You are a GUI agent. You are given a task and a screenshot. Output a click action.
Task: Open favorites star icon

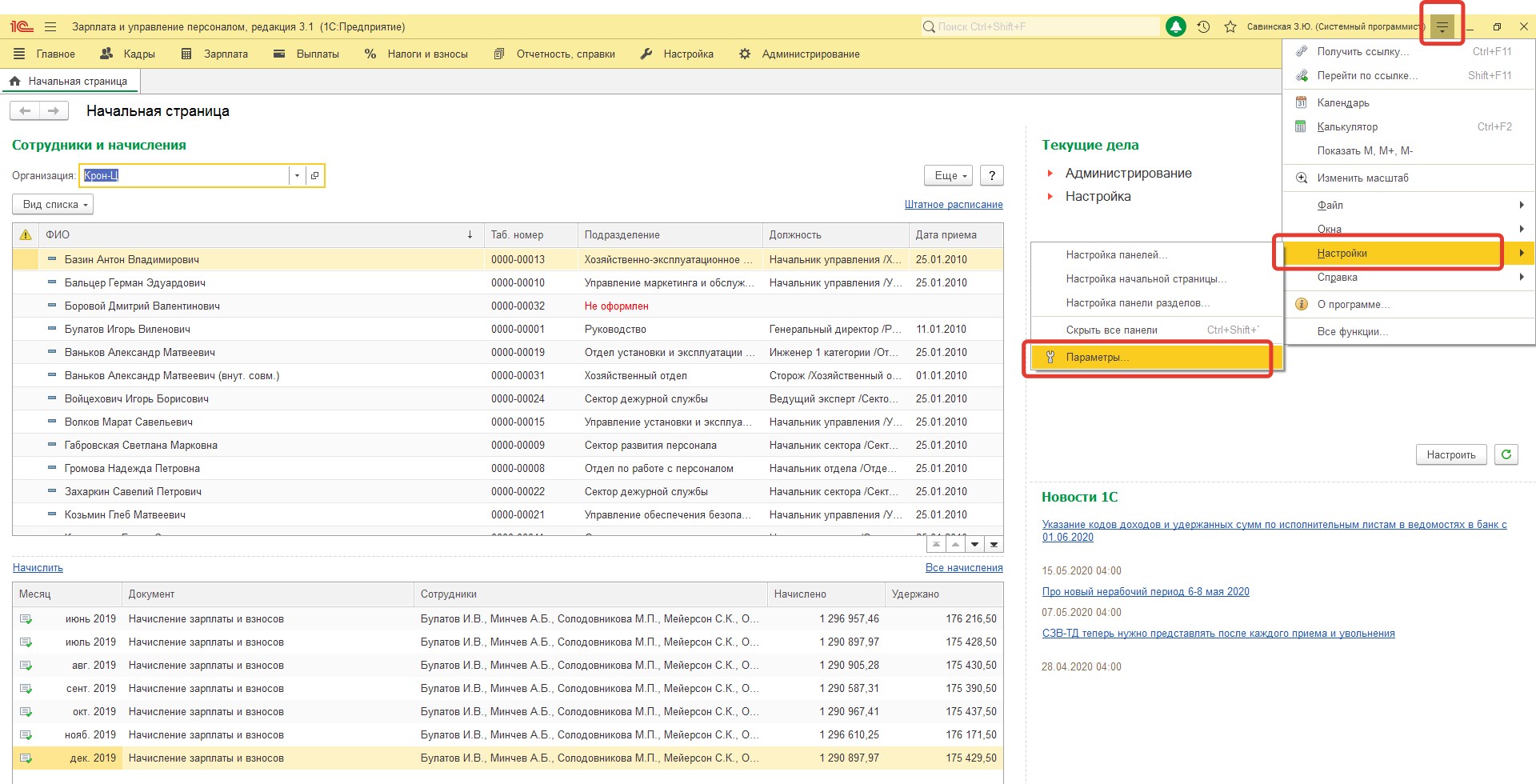(x=1230, y=26)
